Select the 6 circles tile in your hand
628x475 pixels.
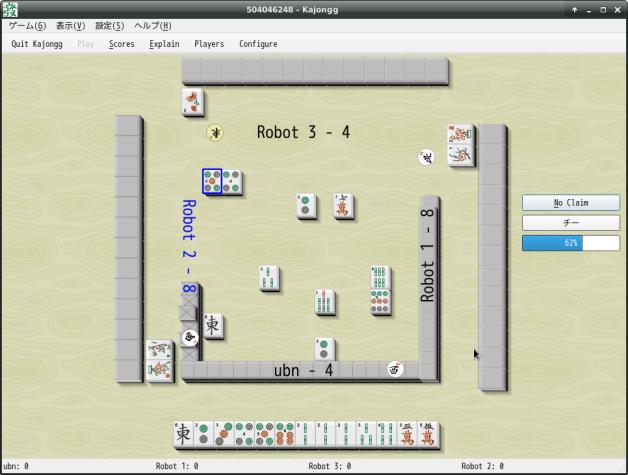pyautogui.click(x=286, y=434)
